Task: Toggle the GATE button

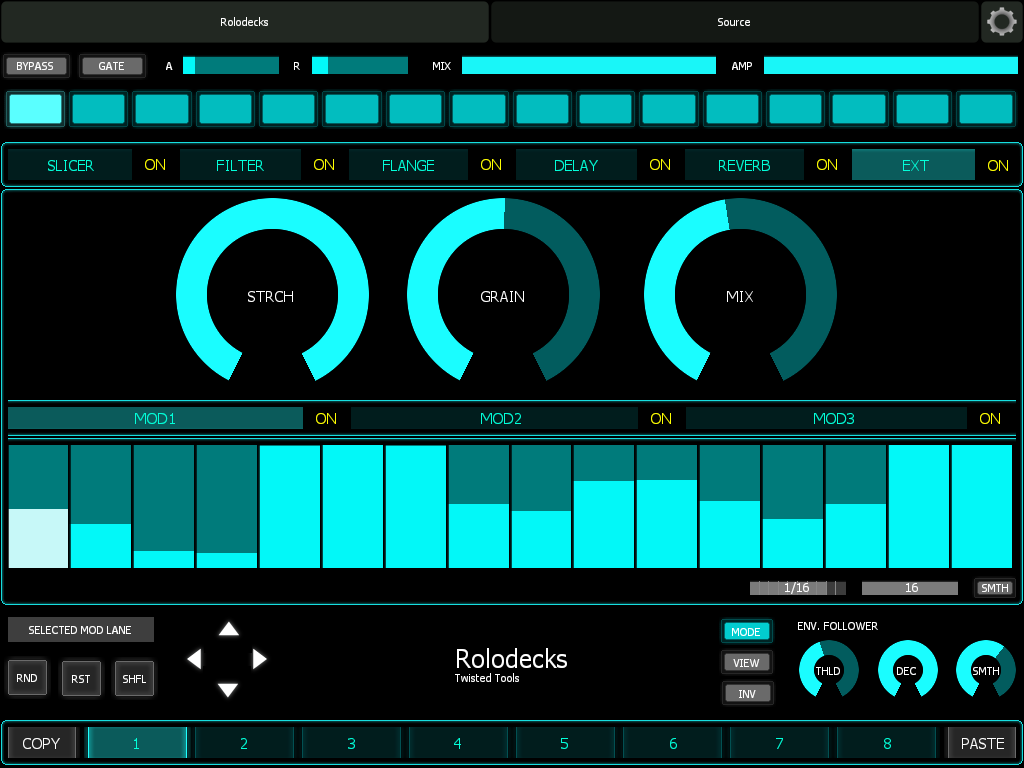Action: [x=112, y=66]
